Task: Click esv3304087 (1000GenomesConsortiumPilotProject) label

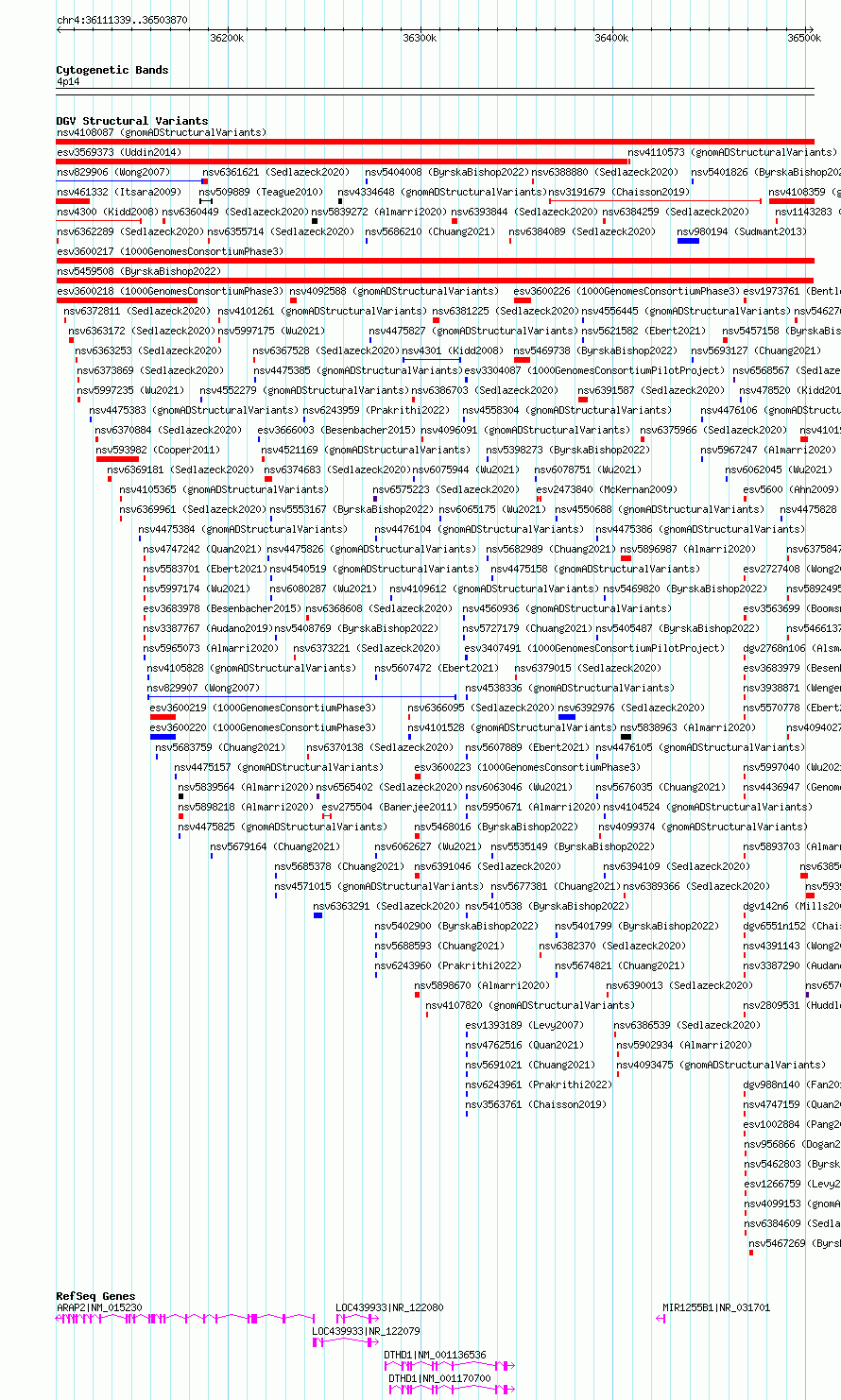Action: click(595, 370)
